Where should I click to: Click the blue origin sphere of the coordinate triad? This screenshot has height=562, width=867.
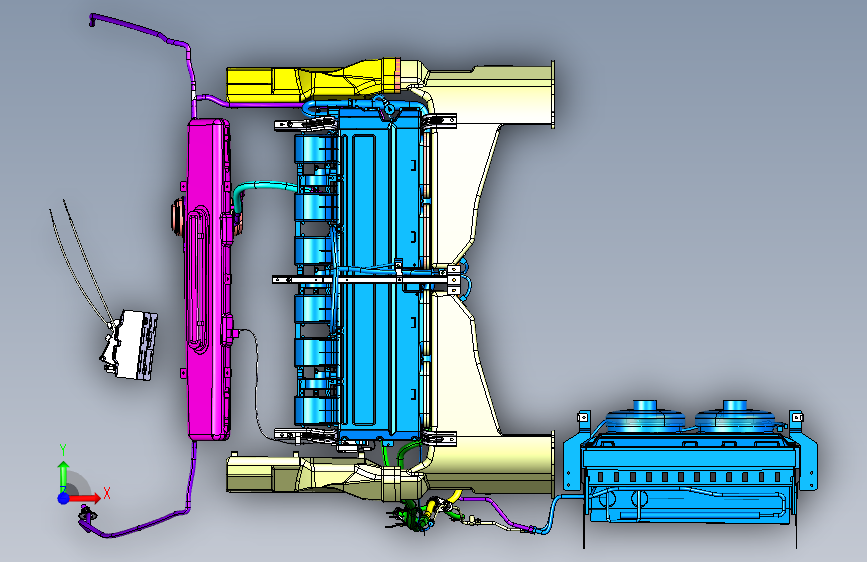click(x=64, y=498)
